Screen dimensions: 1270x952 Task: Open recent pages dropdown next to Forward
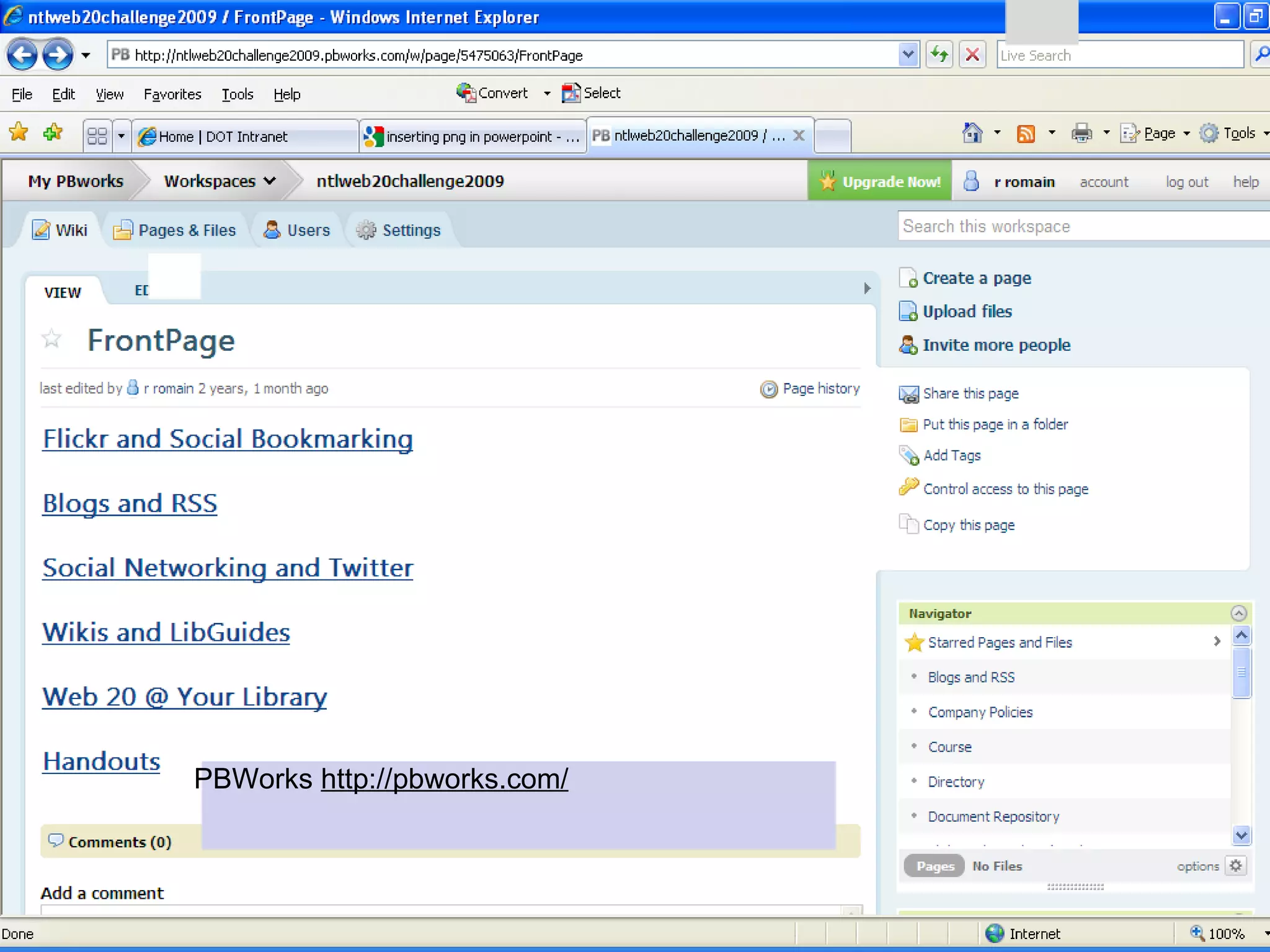(x=86, y=56)
